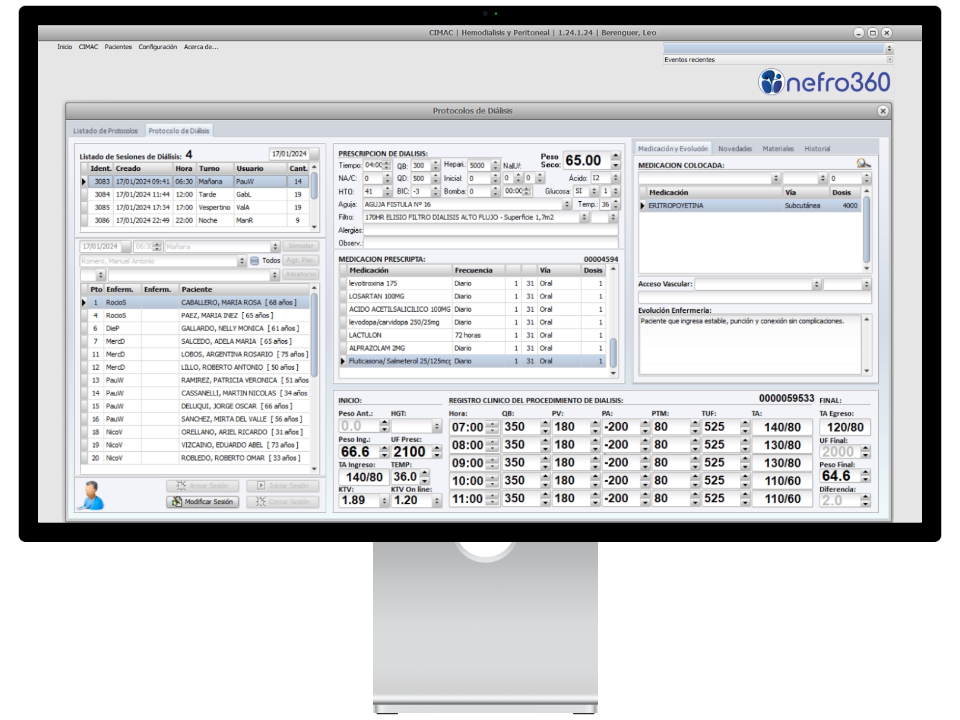Click the nefro360 logo

click(x=824, y=81)
